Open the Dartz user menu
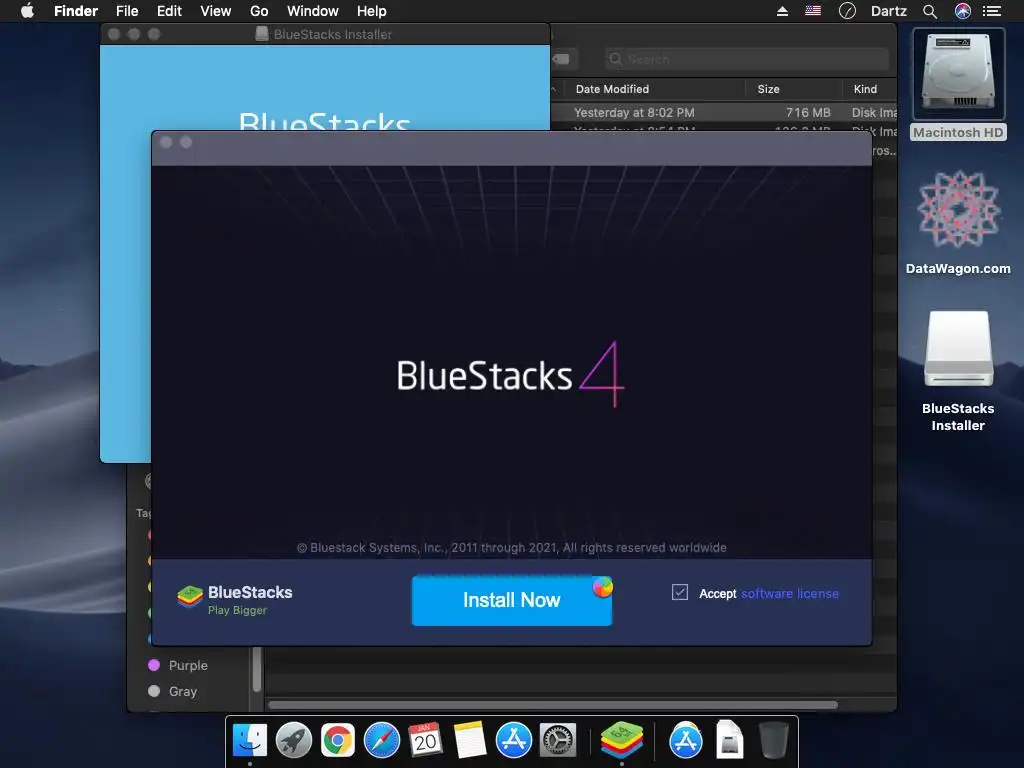The image size is (1024, 768). pyautogui.click(x=889, y=11)
